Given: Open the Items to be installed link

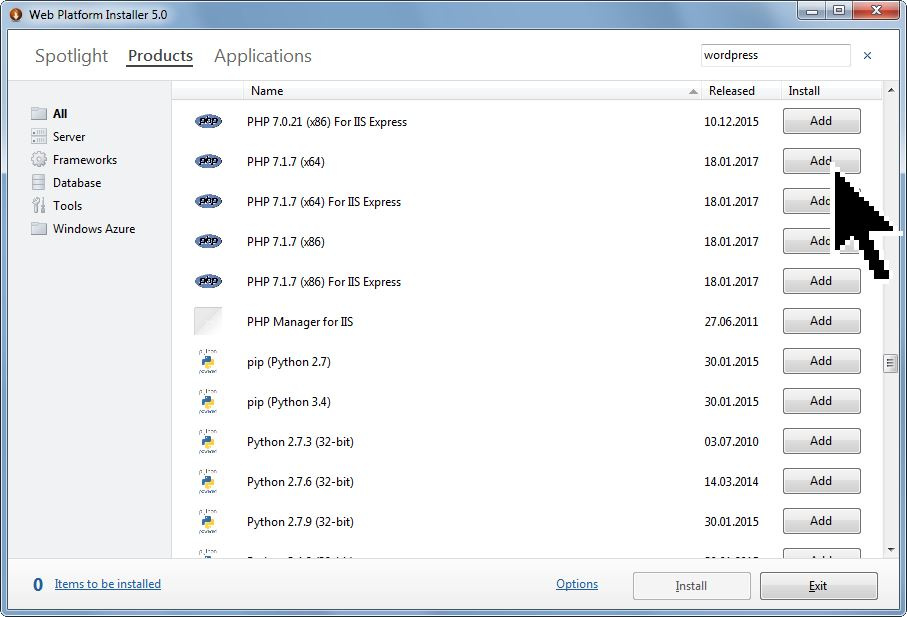Looking at the screenshot, I should (108, 584).
